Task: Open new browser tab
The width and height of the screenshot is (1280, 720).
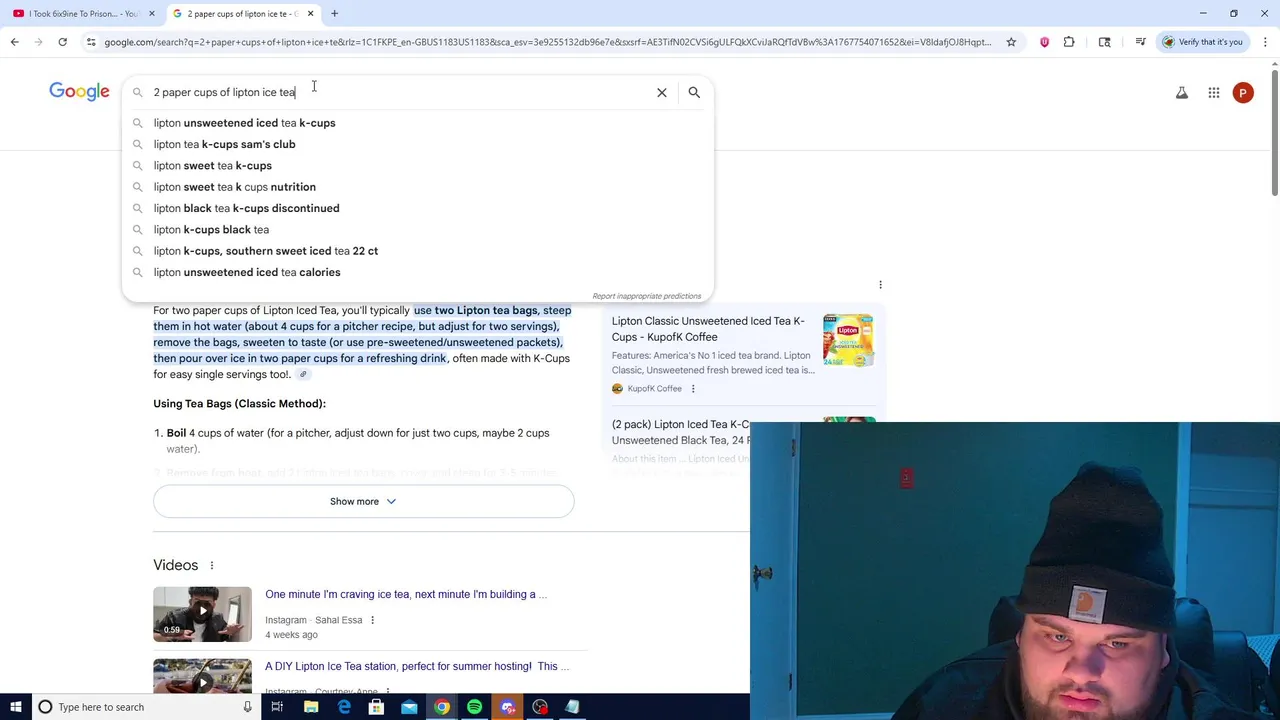Action: pyautogui.click(x=334, y=14)
